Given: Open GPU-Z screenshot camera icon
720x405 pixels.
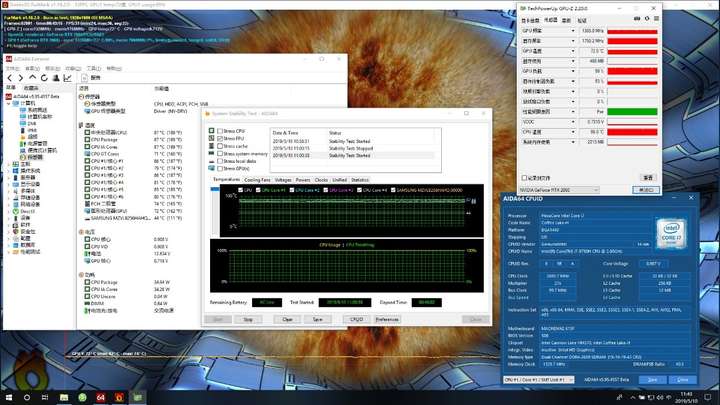Looking at the screenshot, I should (637, 19).
